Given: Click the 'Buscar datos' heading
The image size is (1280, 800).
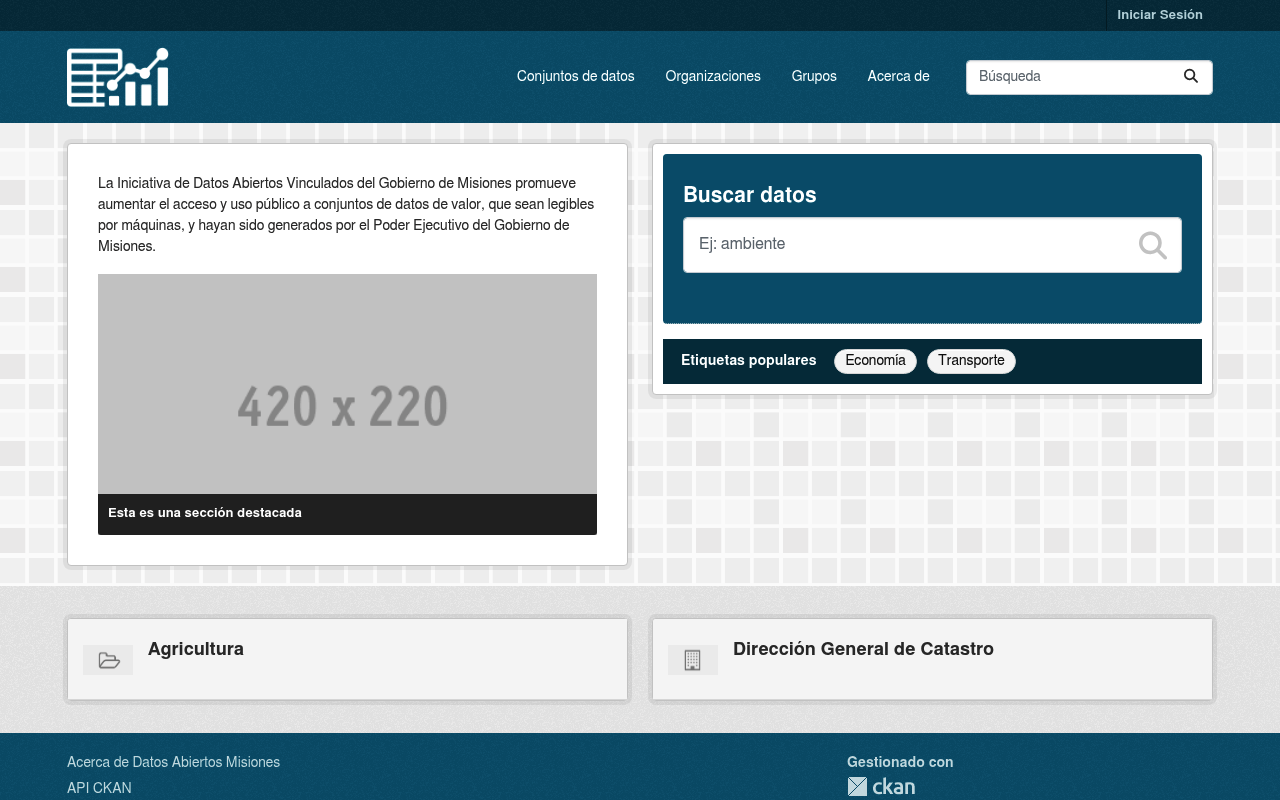Looking at the screenshot, I should point(750,195).
